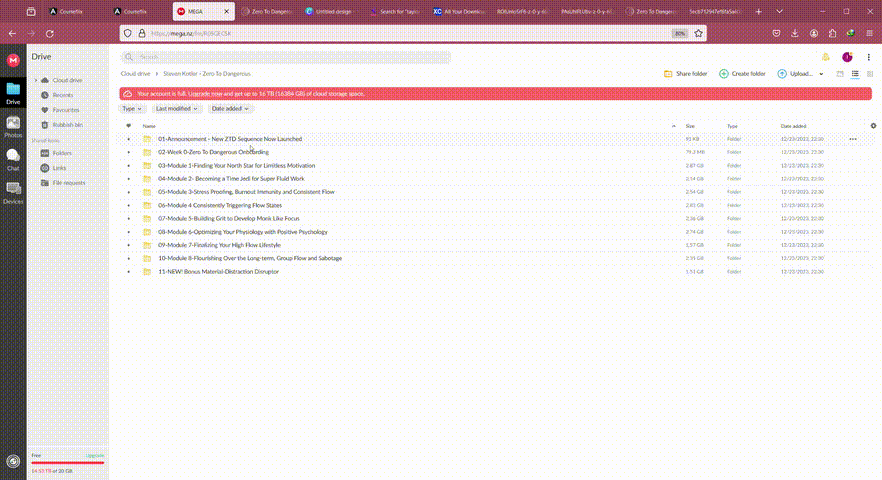Click the circular icon at sidebar bottom
882x480 pixels.
(x=13, y=461)
